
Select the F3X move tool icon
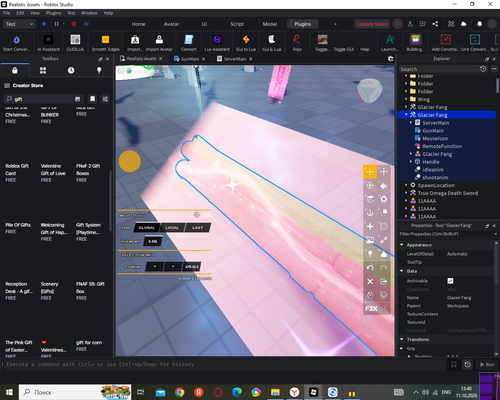click(370, 172)
